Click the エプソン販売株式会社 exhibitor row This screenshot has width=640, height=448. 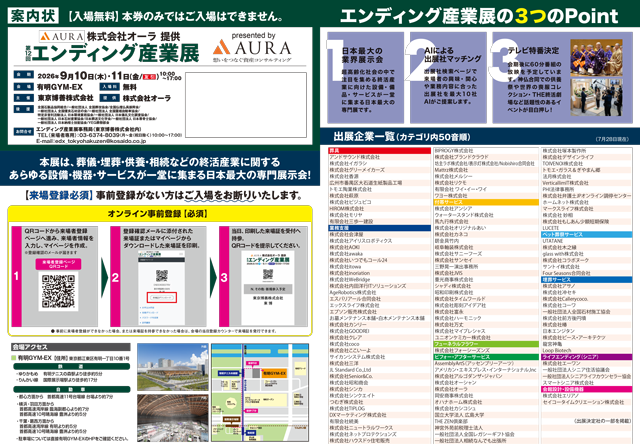379,312
